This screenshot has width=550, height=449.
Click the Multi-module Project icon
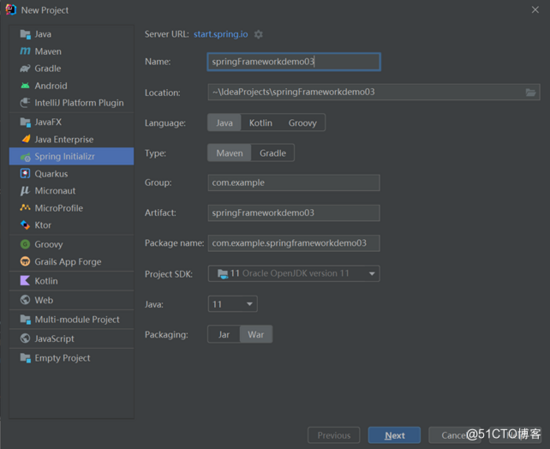25,319
